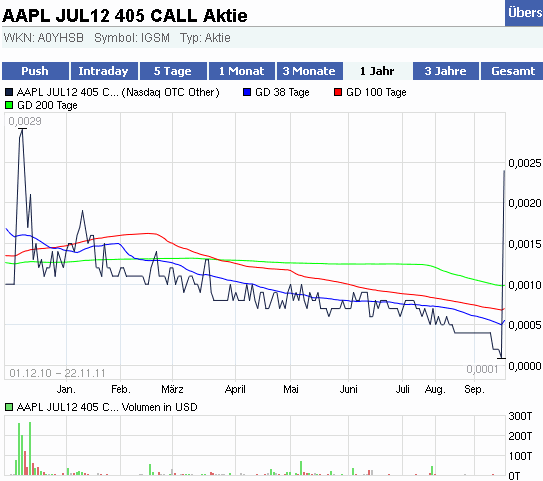Click the 0,0020 axis value

[x=525, y=203]
